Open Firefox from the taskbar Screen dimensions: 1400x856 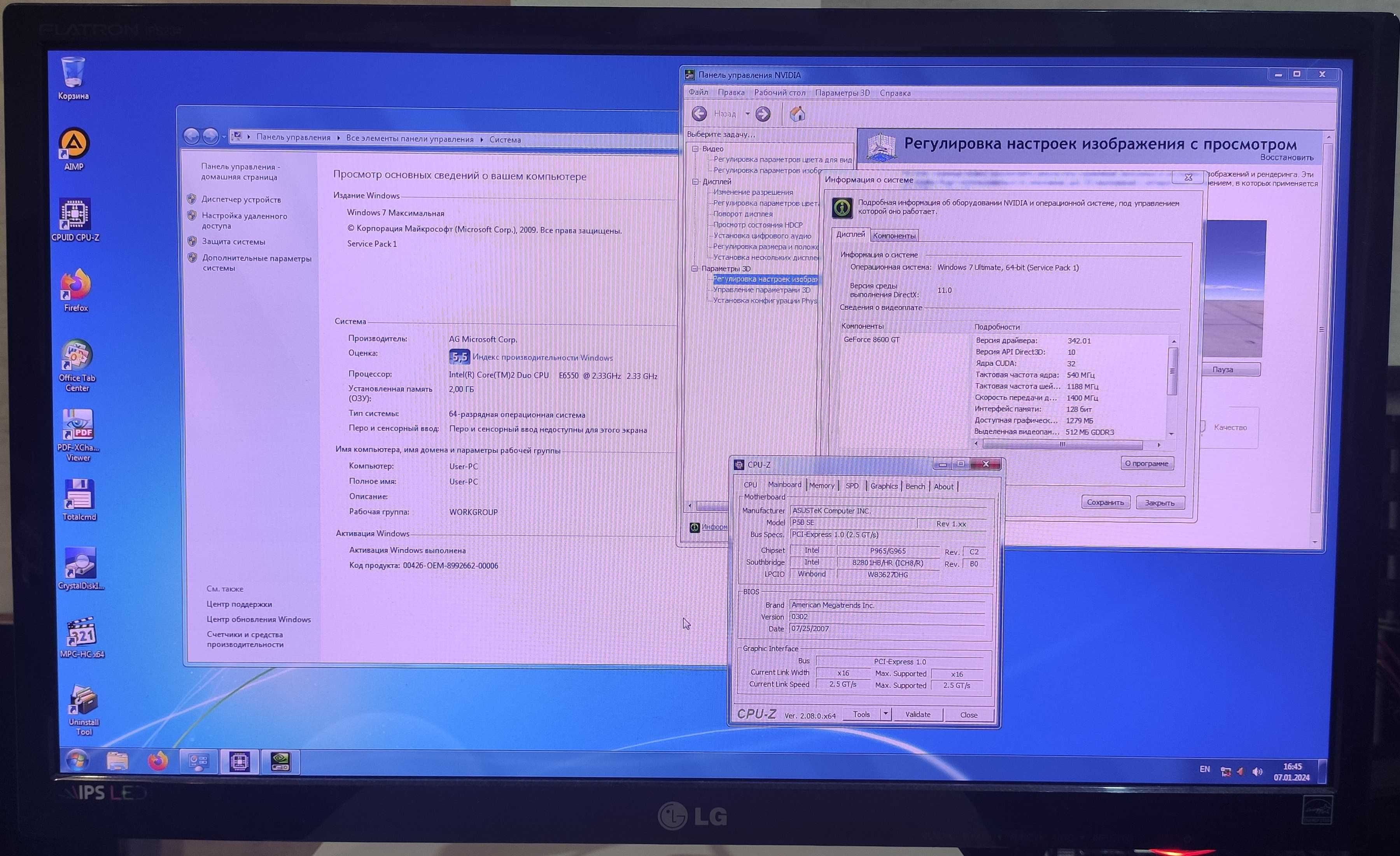157,761
